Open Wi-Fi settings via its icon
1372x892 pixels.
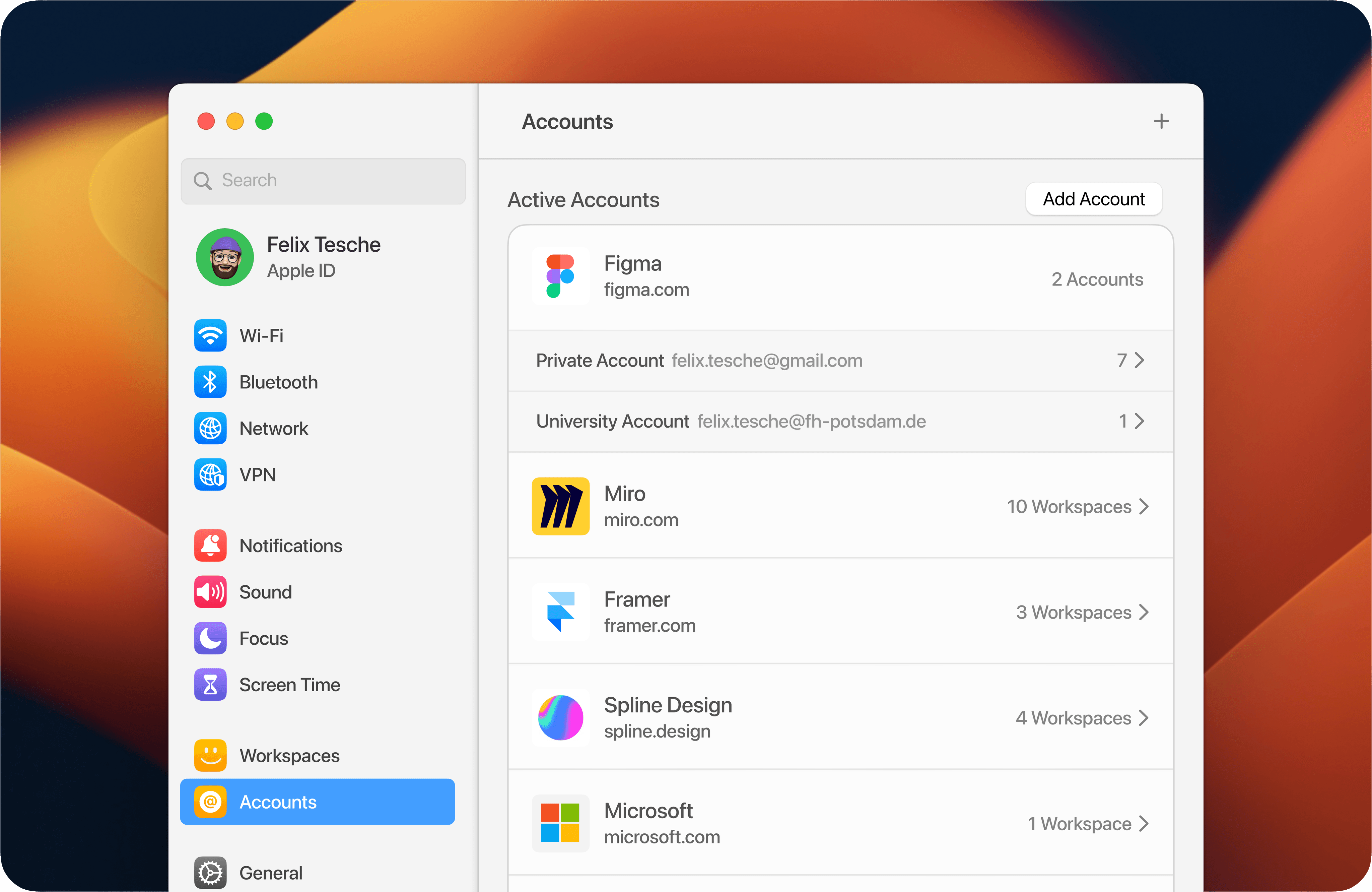210,335
